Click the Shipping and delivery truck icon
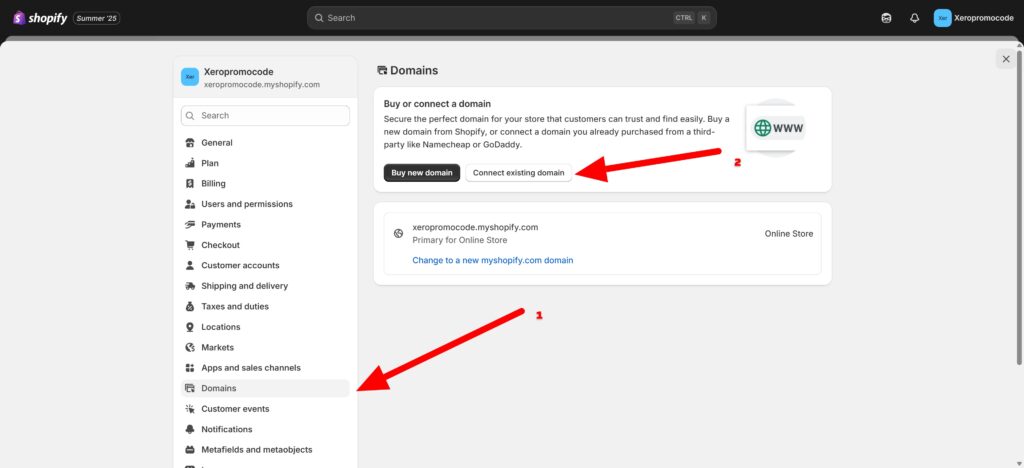 (x=190, y=286)
